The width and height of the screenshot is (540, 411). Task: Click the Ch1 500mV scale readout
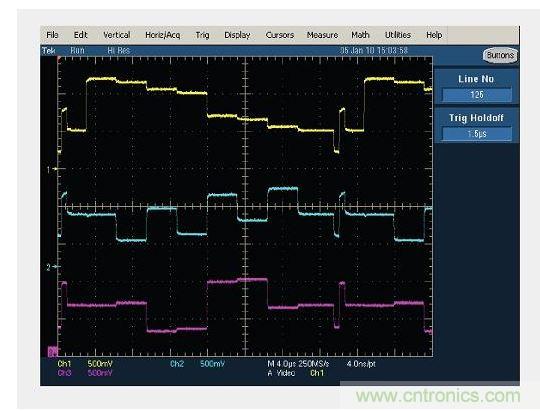pos(85,364)
